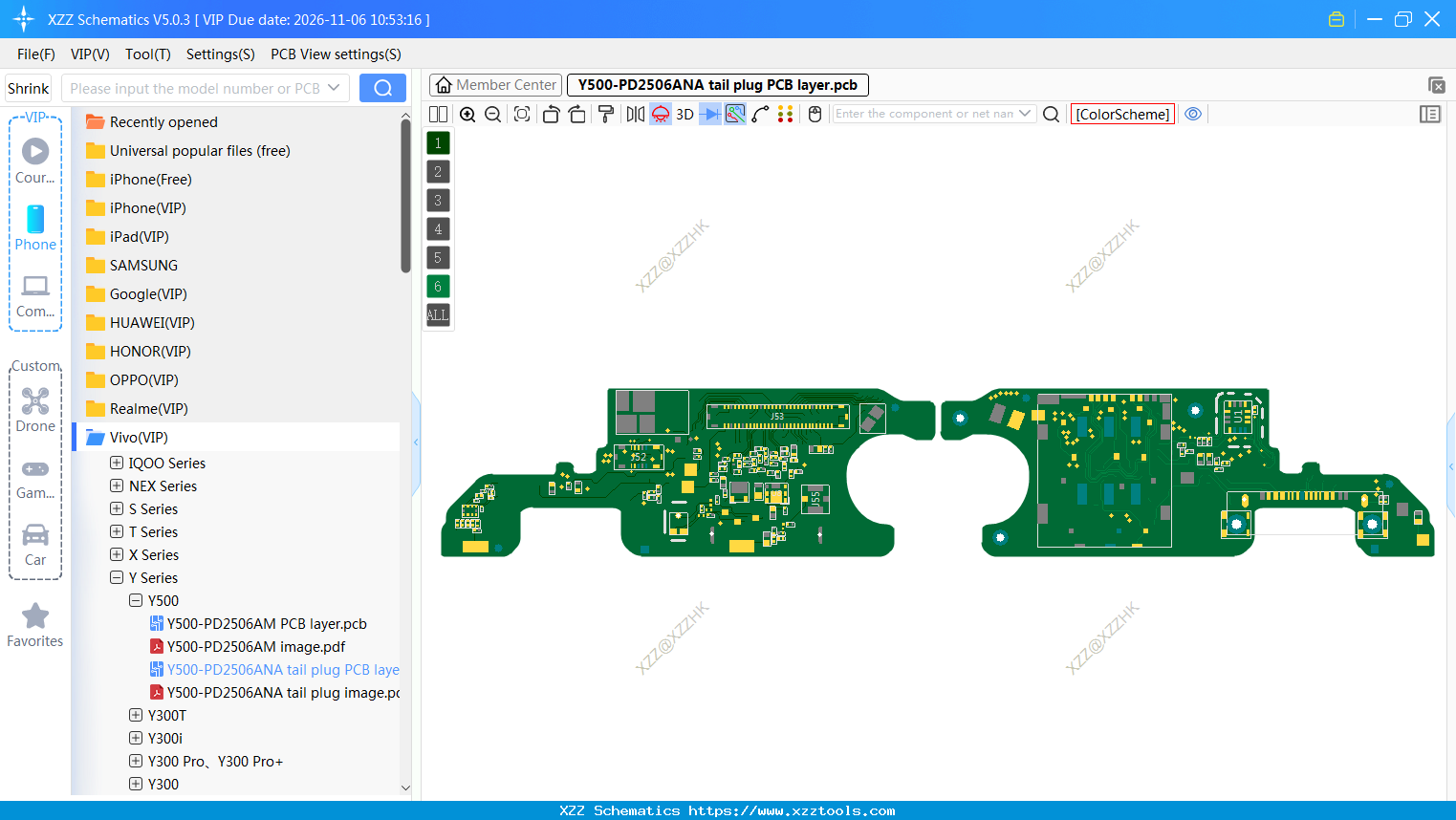Click the multicolor dots display icon
Screen dimensions: 1456x820
tap(785, 114)
